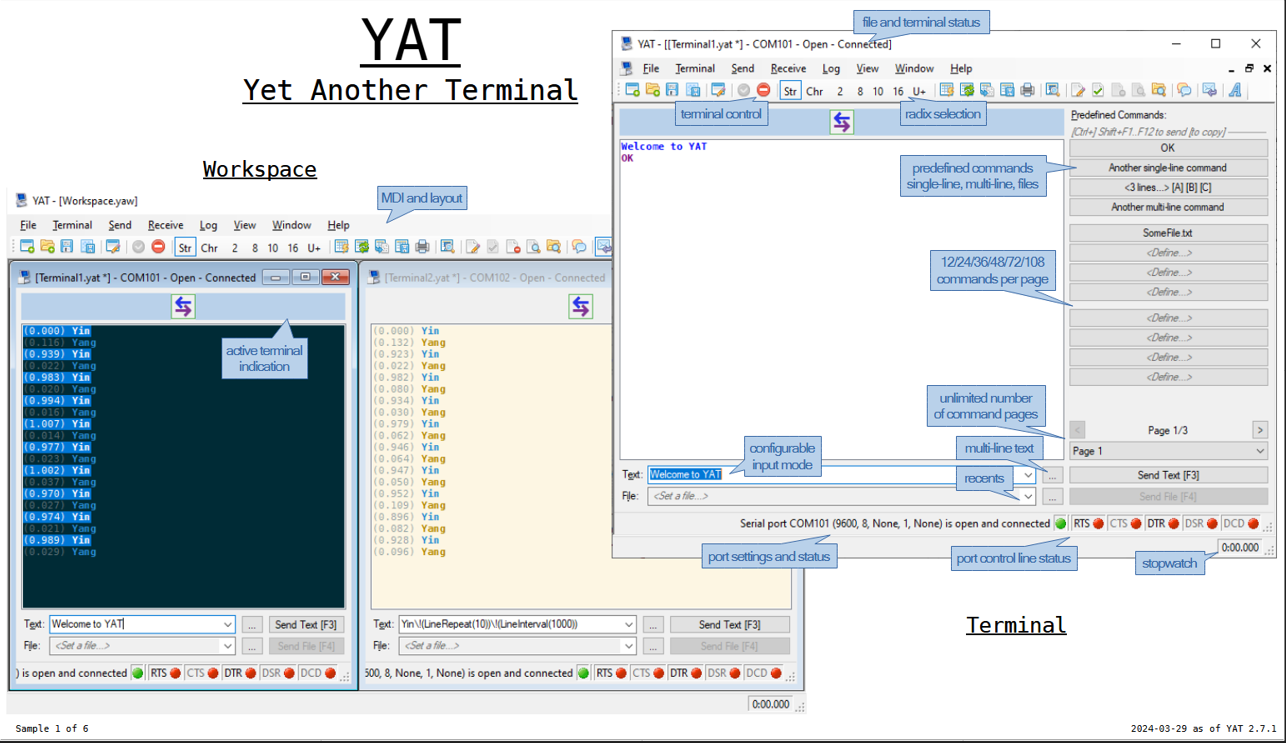The height and width of the screenshot is (743, 1286).
Task: Open View menu in Workspace window
Action: click(245, 225)
